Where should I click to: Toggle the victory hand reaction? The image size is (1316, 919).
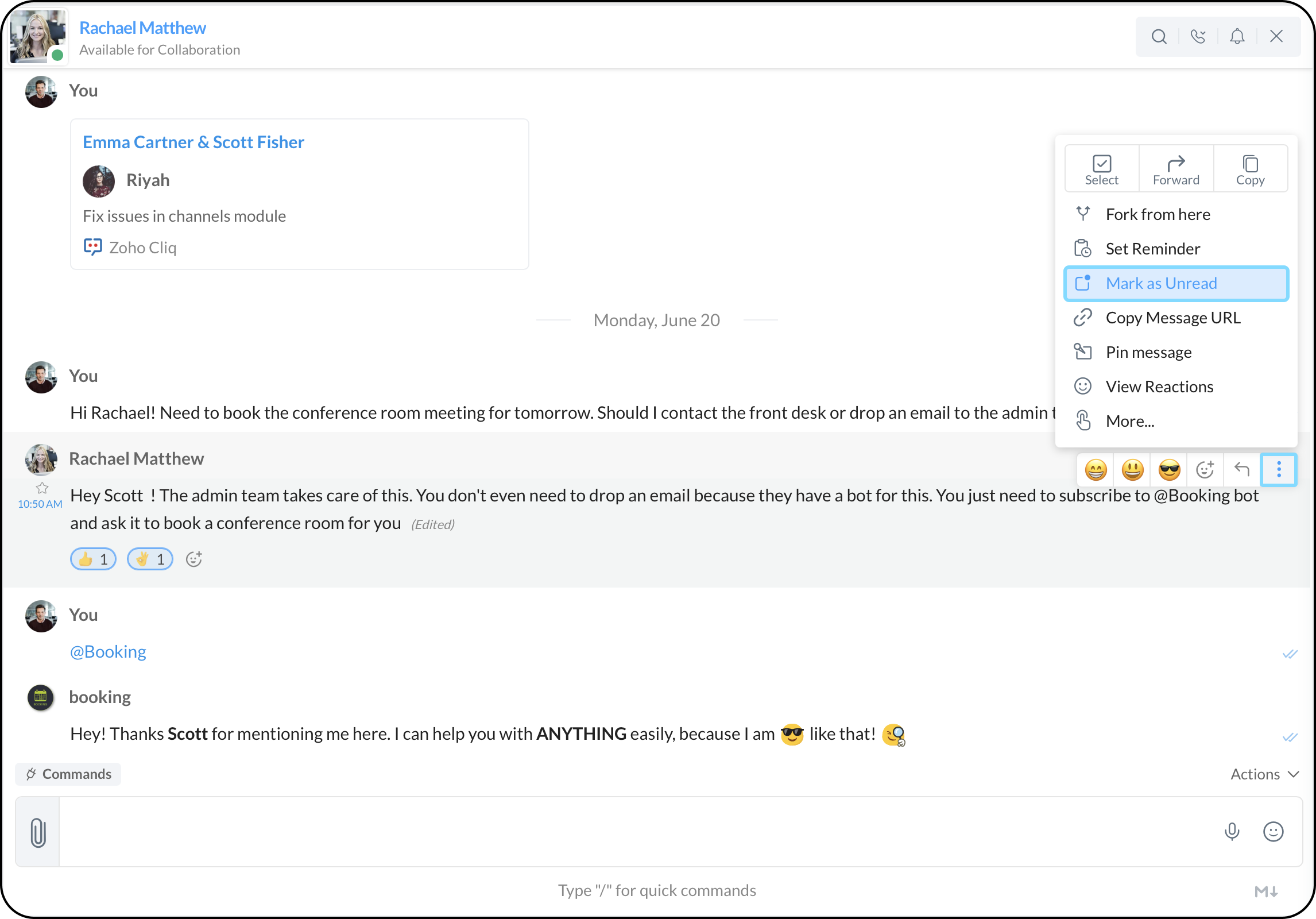[x=150, y=559]
